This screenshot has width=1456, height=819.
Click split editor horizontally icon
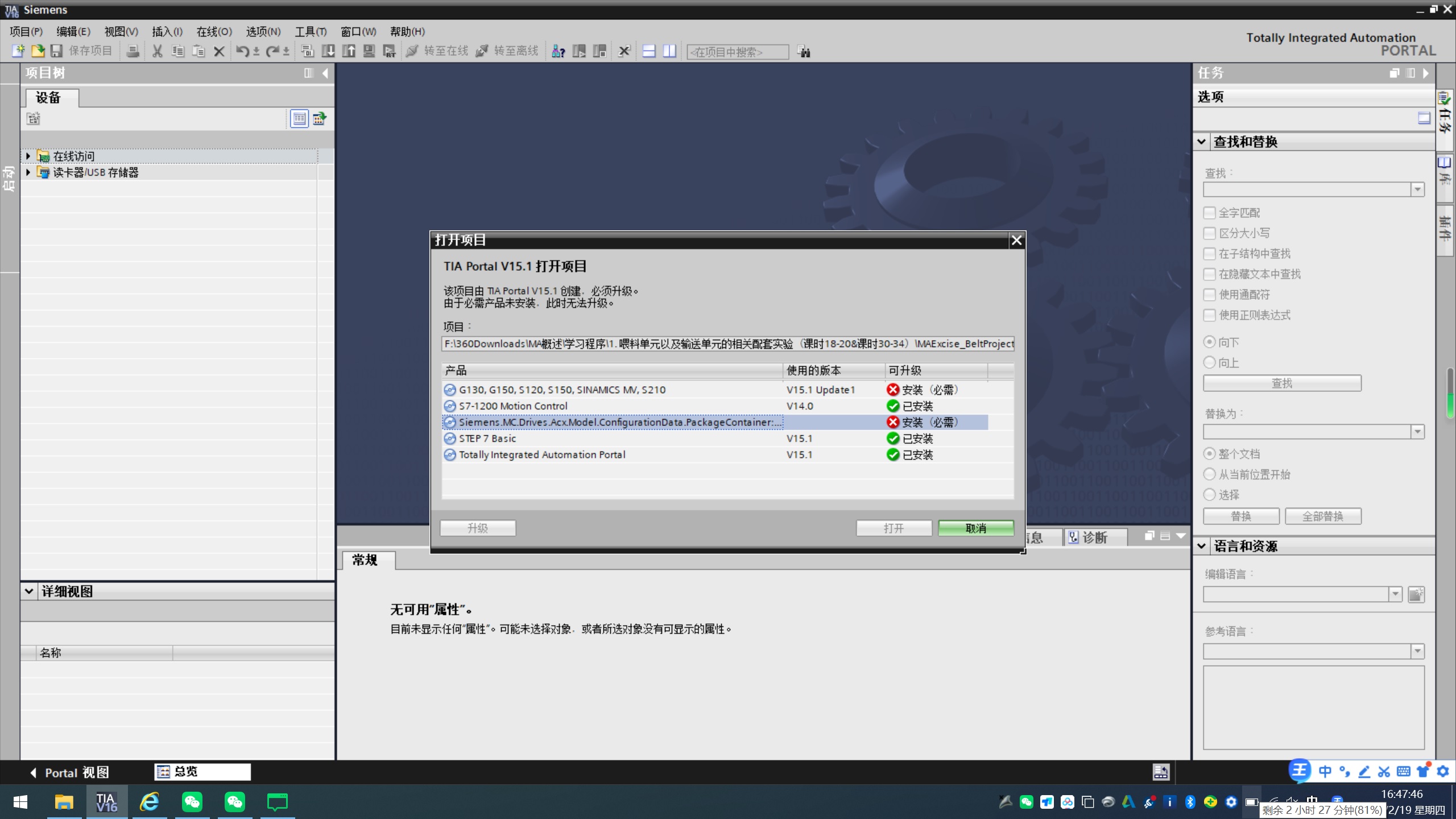649,51
